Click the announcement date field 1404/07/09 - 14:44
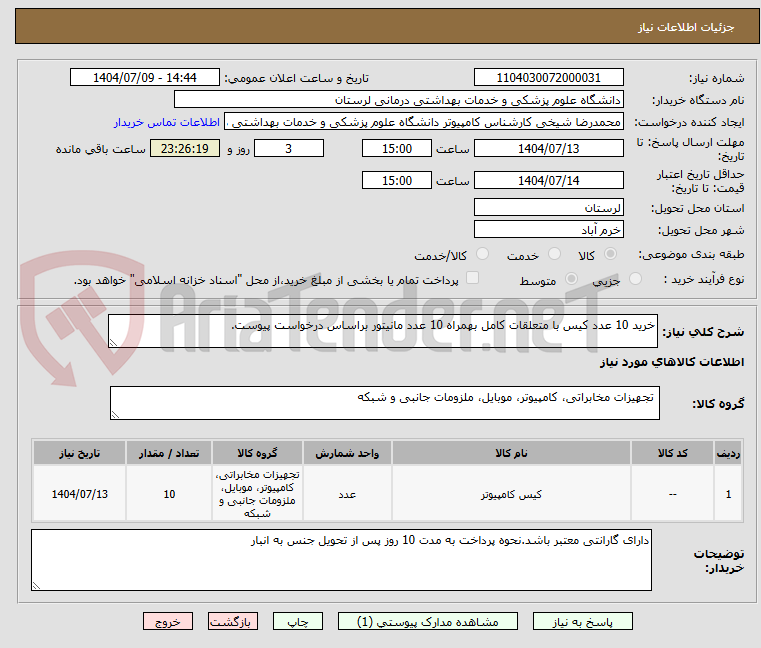 tap(145, 78)
